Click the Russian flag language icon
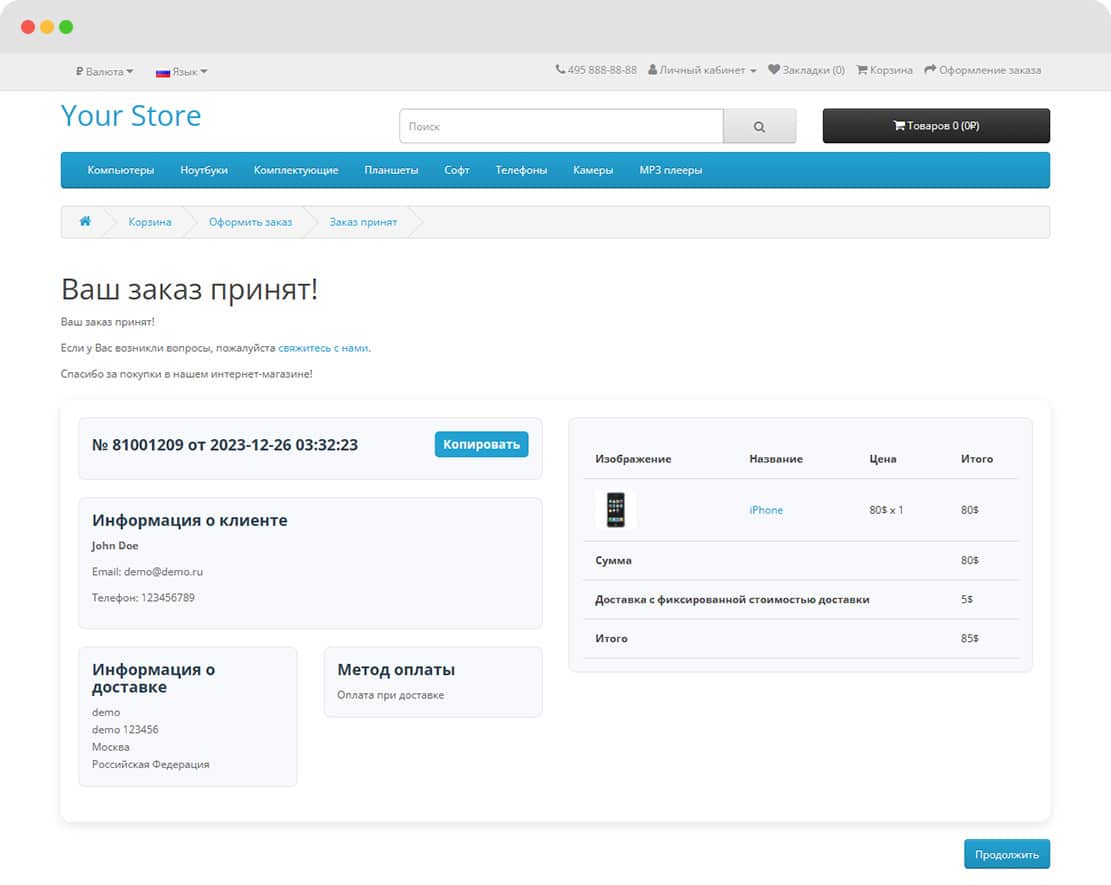 pos(163,72)
